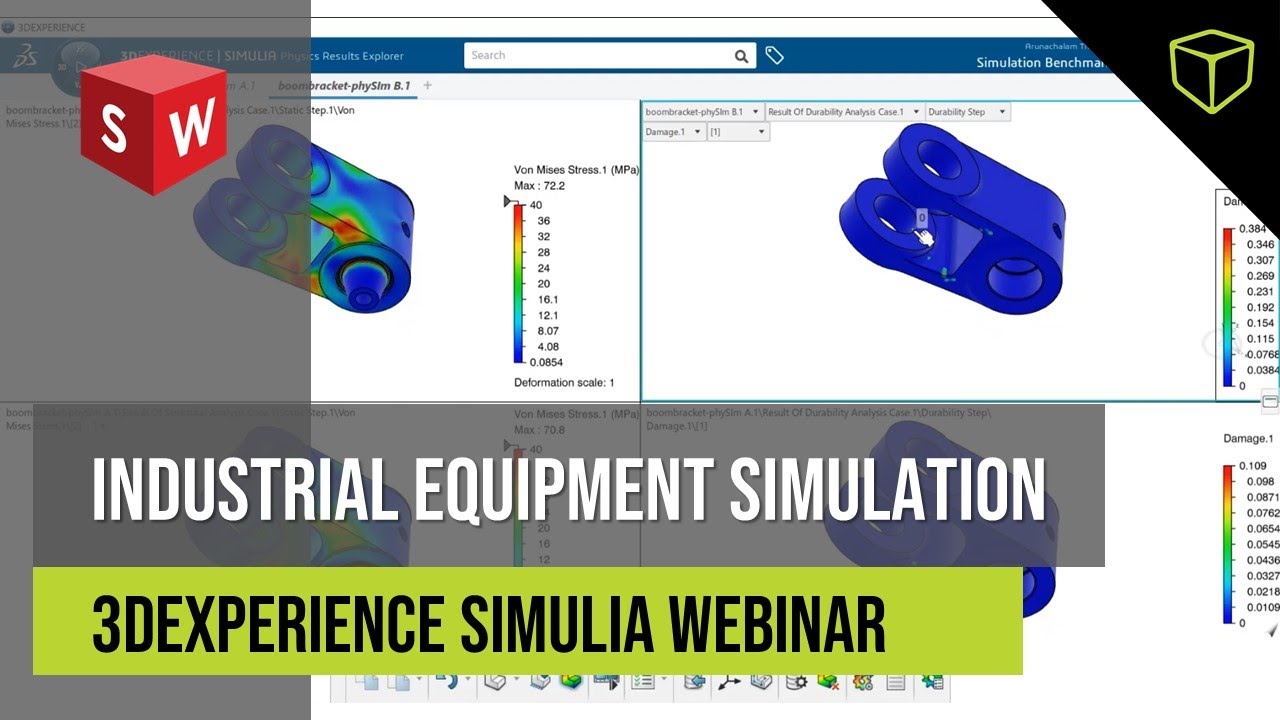
Task: Switch to boombracket-phySIm B.1 tab
Action: tap(345, 86)
